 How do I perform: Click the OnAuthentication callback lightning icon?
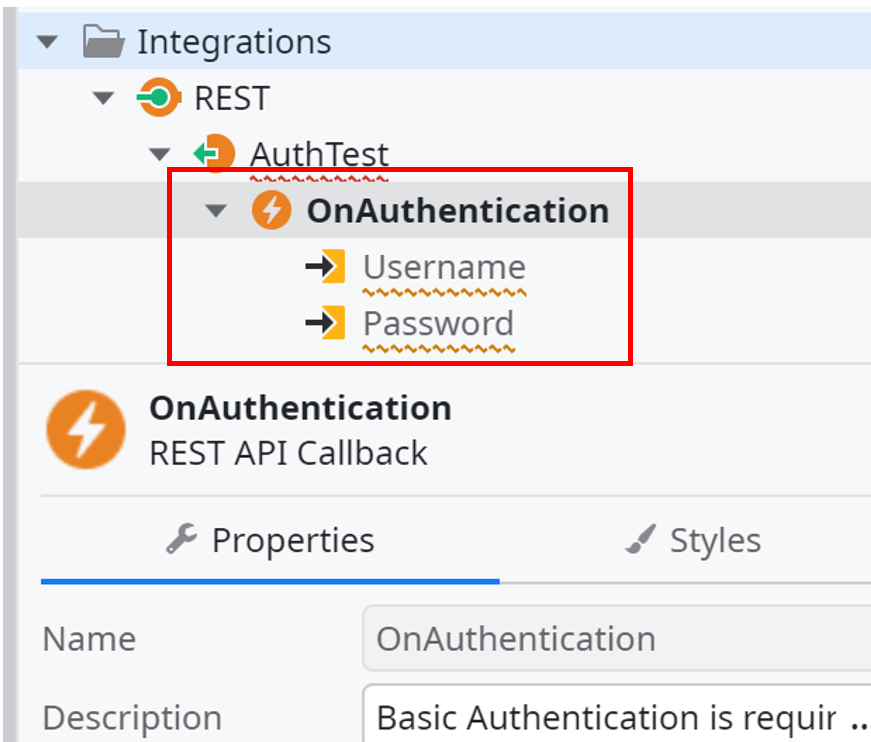[271, 210]
